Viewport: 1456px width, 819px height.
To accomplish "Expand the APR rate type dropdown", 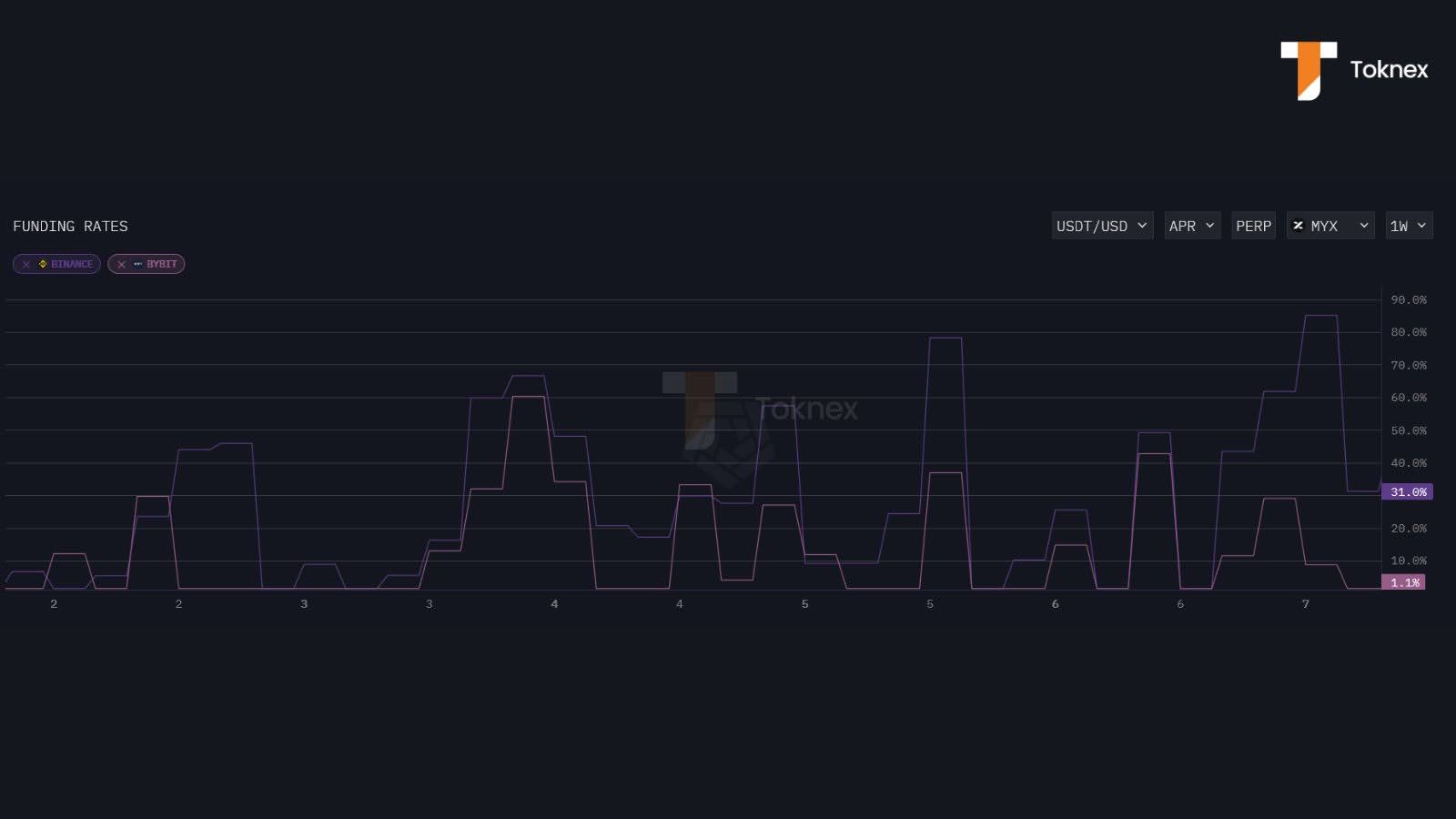I will click(x=1192, y=226).
